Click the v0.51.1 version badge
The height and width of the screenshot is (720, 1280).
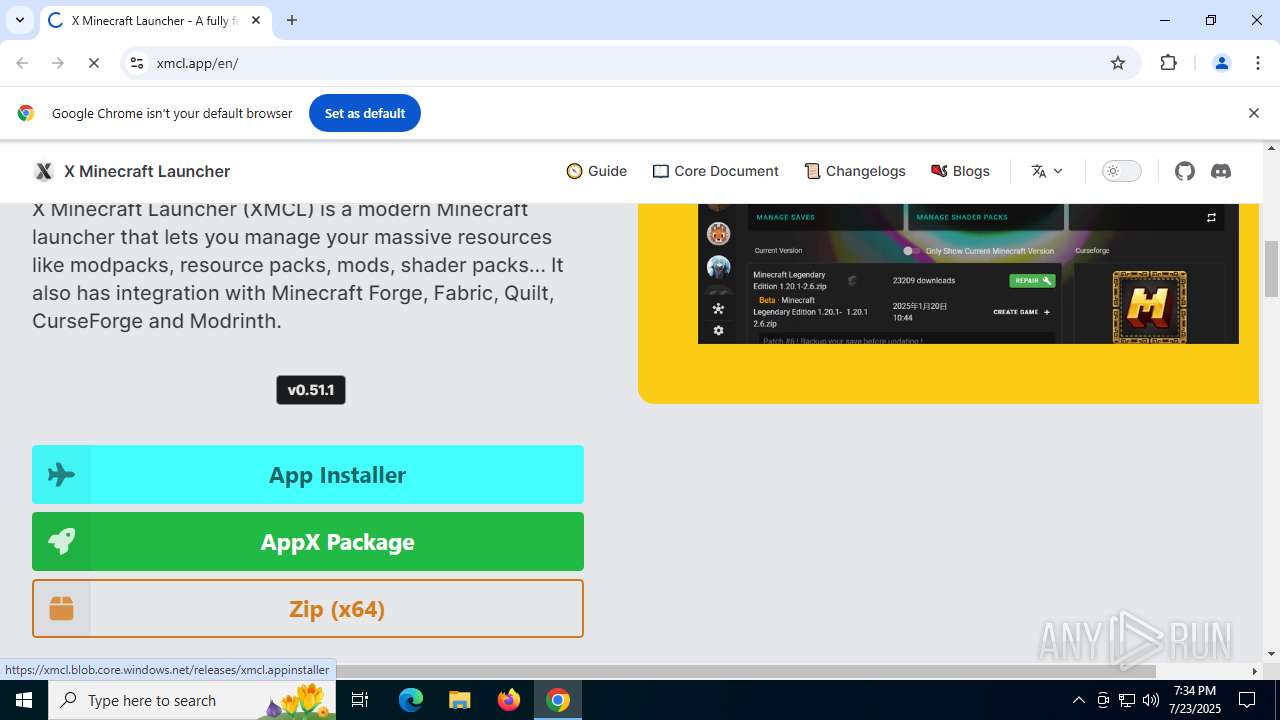tap(311, 390)
